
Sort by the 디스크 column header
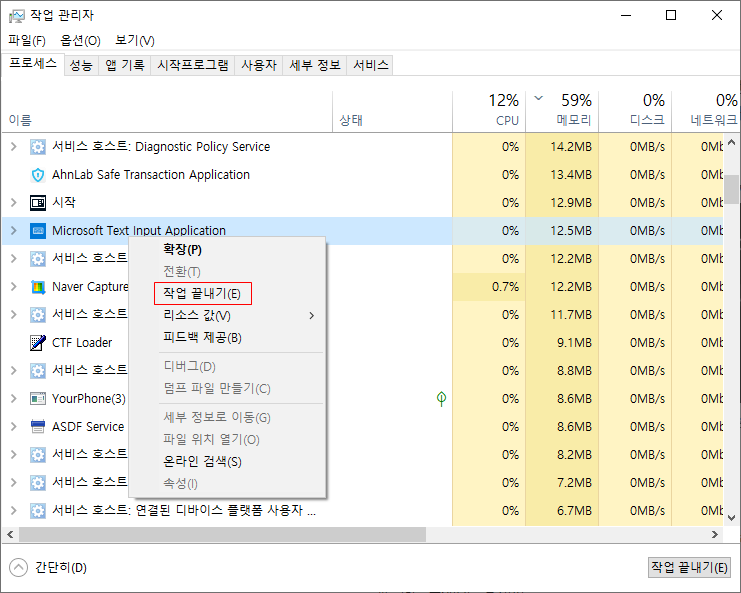point(635,112)
